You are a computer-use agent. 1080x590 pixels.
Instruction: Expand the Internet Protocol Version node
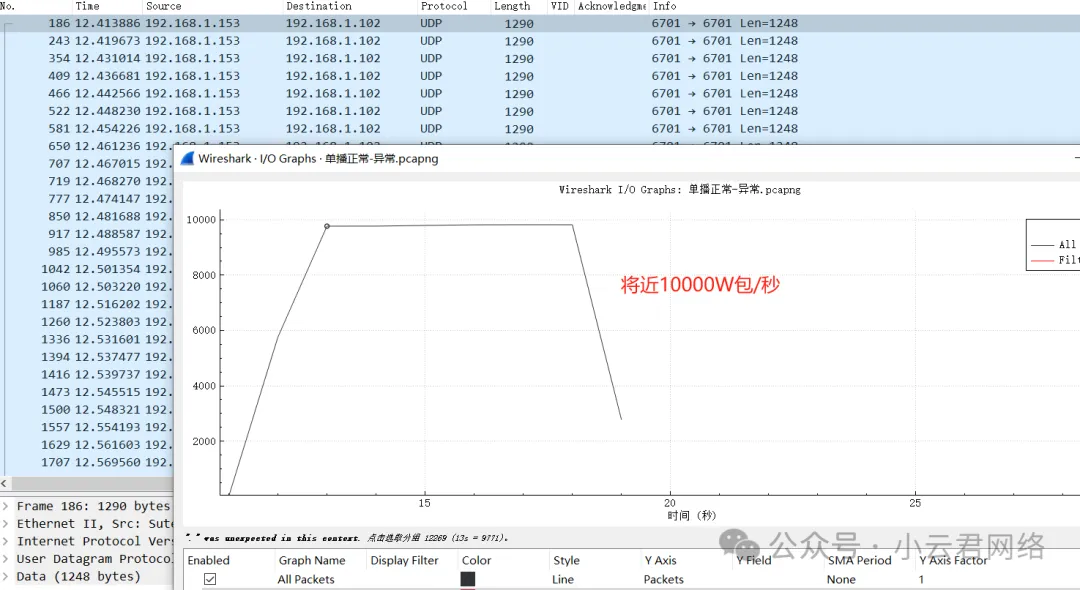pos(6,542)
